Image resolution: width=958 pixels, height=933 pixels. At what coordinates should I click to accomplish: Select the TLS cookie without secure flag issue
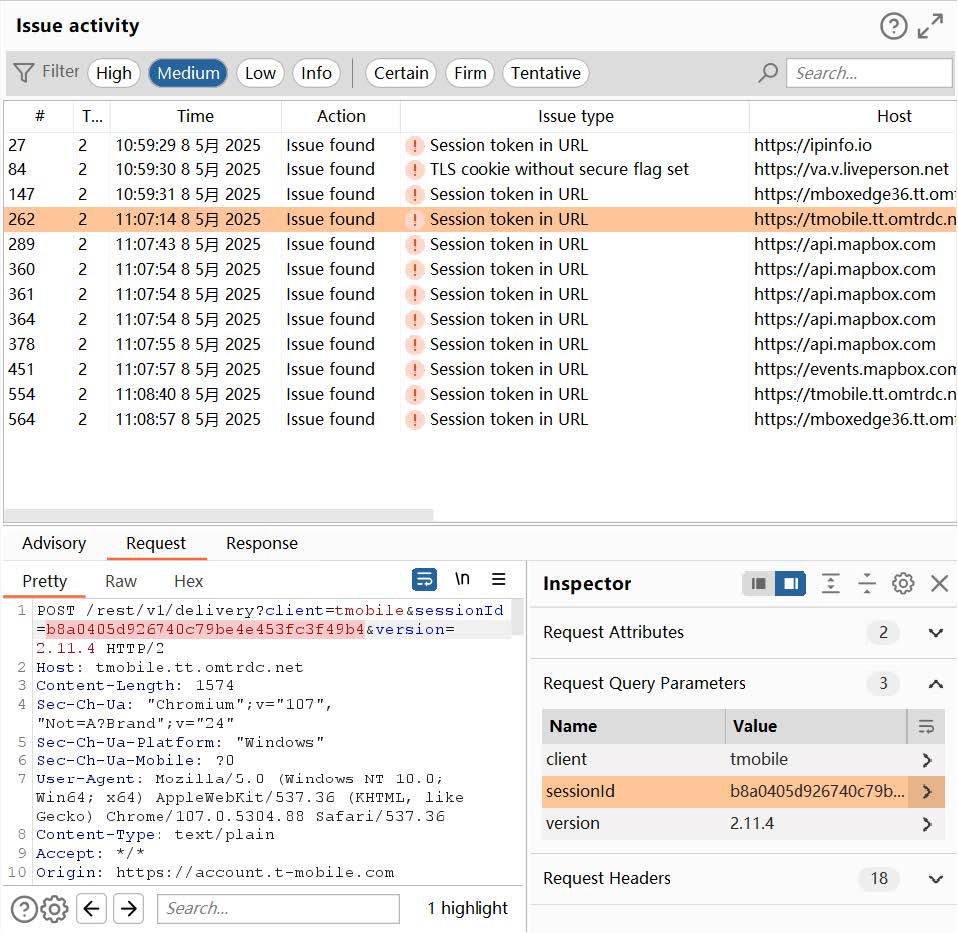558,169
